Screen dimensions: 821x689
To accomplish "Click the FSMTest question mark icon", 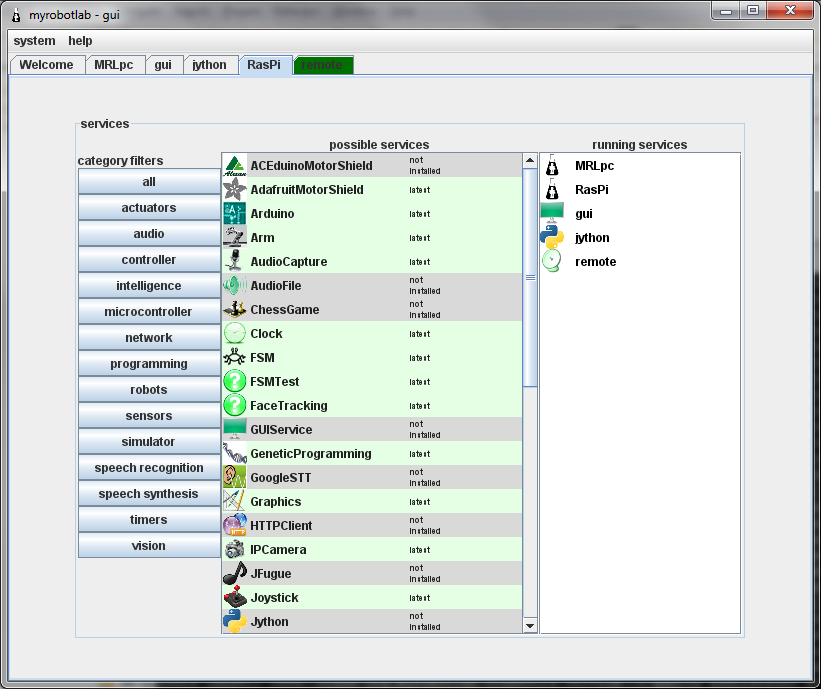I will (x=235, y=381).
